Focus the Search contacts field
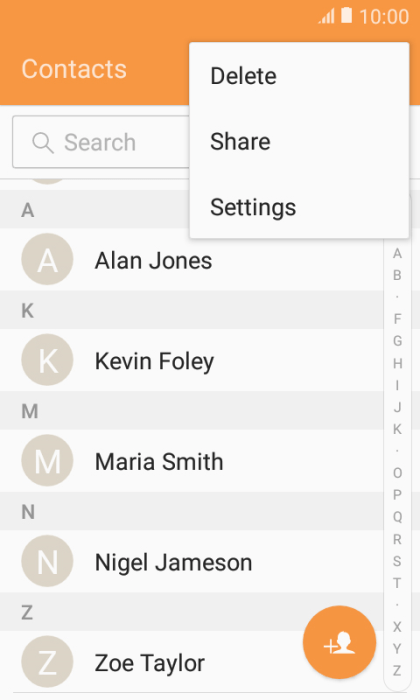 coord(102,142)
